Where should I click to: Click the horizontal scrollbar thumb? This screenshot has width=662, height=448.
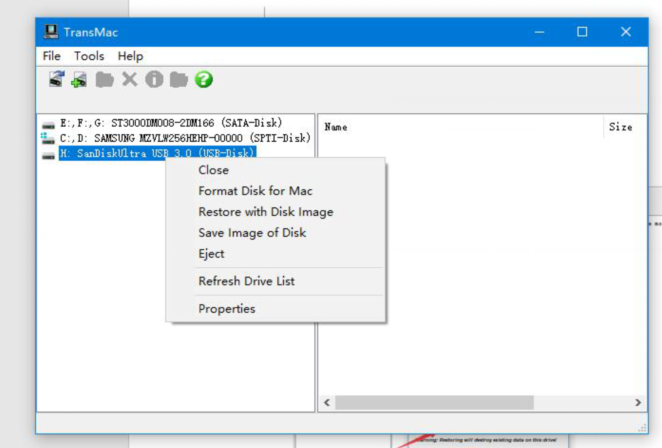click(x=434, y=402)
